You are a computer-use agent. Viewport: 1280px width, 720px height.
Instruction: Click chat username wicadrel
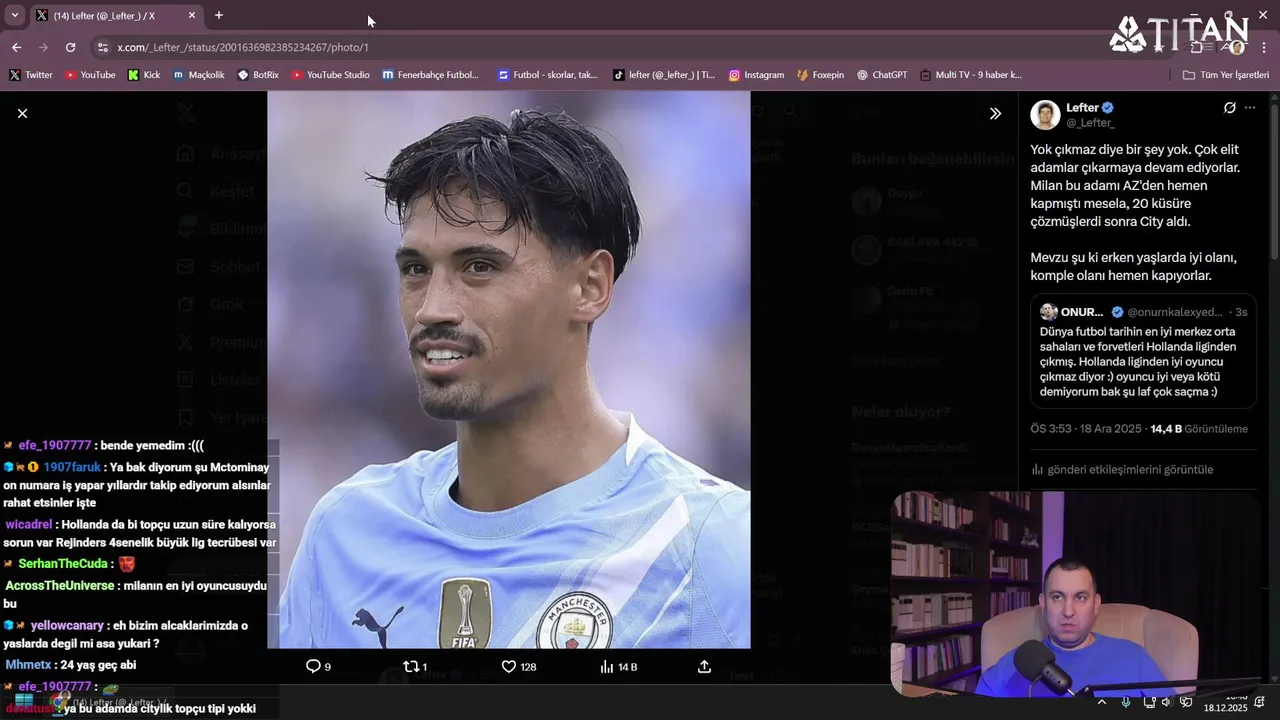pos(28,524)
